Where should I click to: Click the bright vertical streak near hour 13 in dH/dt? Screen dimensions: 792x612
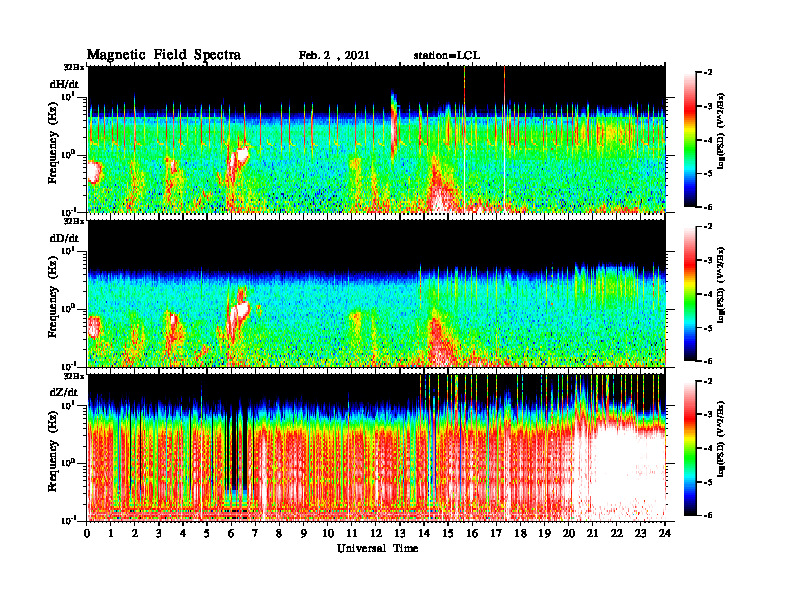pyautogui.click(x=394, y=124)
